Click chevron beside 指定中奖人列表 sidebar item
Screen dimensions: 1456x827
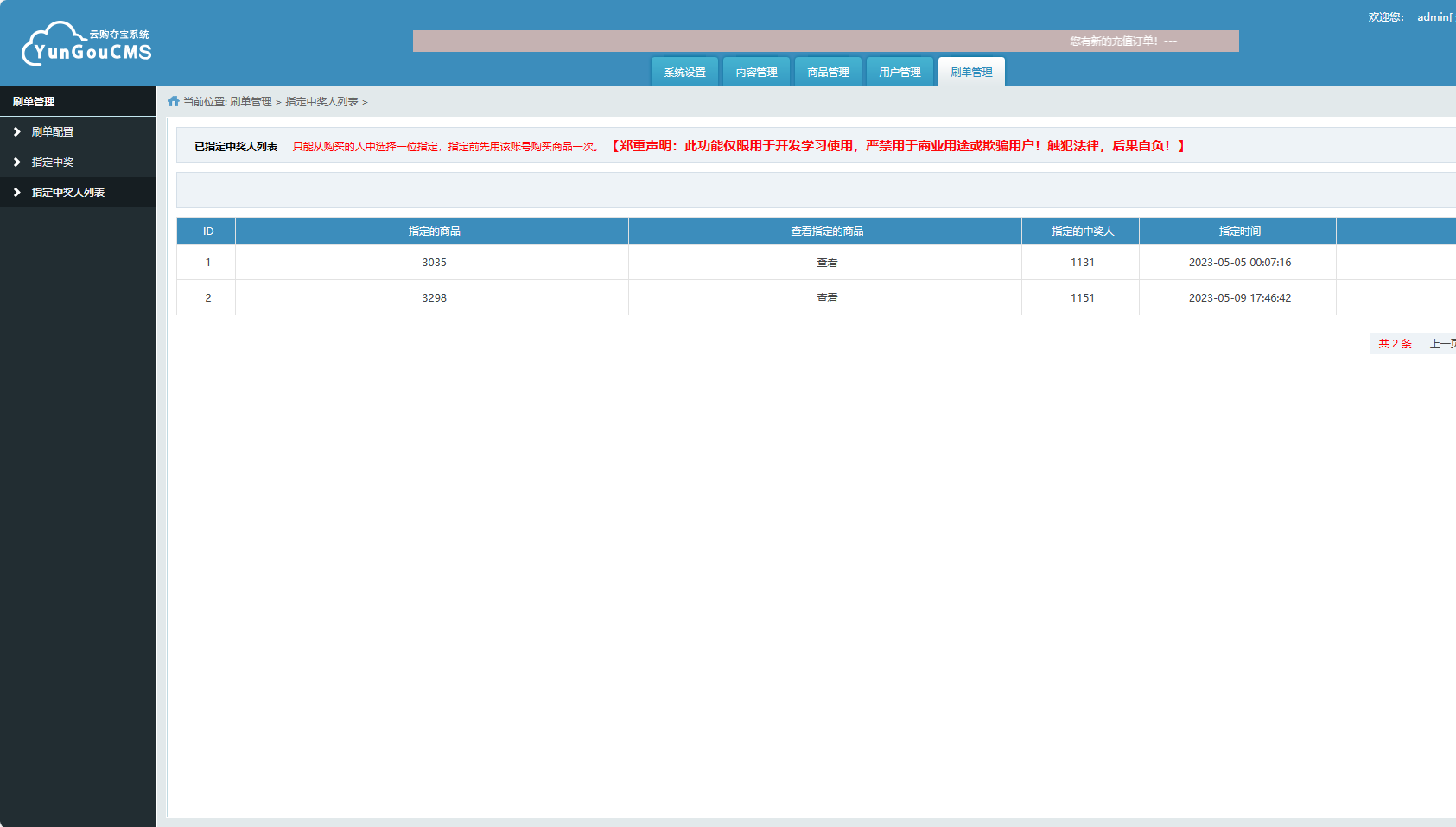[16, 193]
